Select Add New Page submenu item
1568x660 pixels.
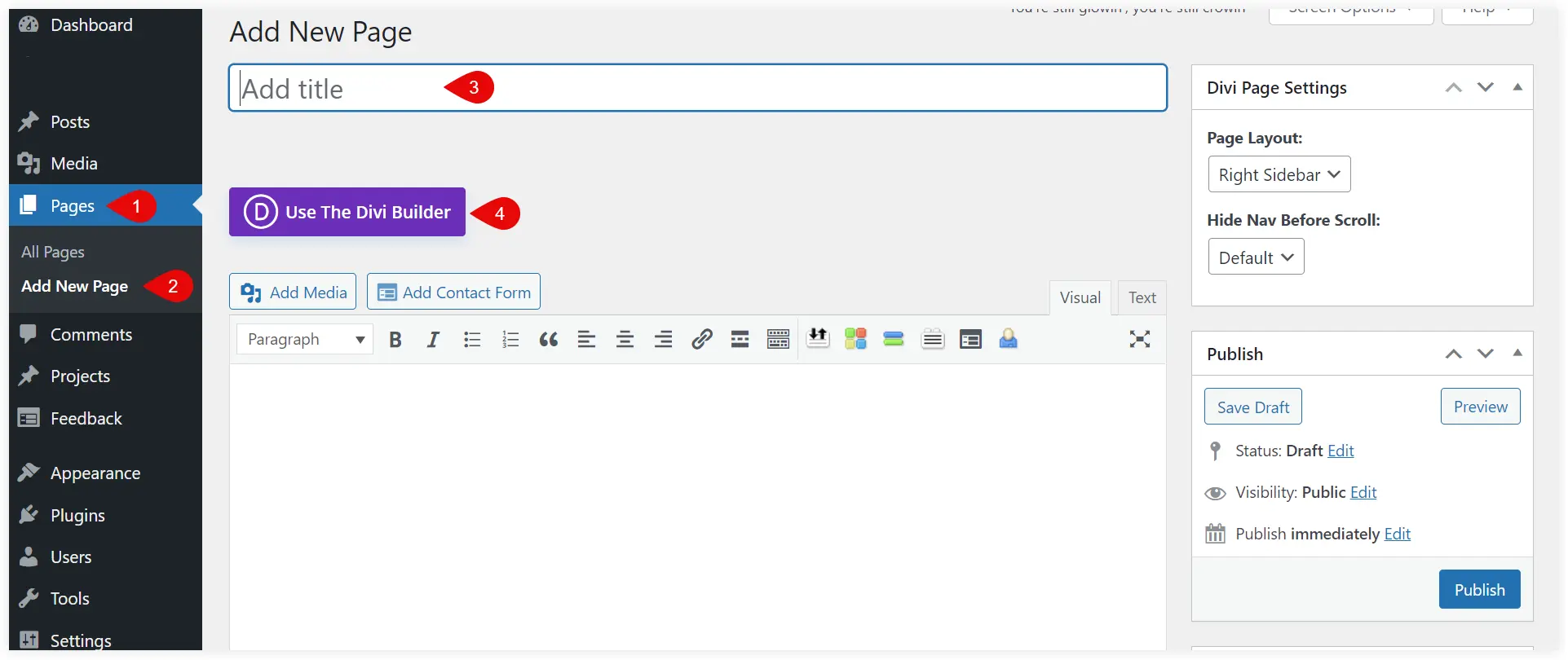point(75,287)
